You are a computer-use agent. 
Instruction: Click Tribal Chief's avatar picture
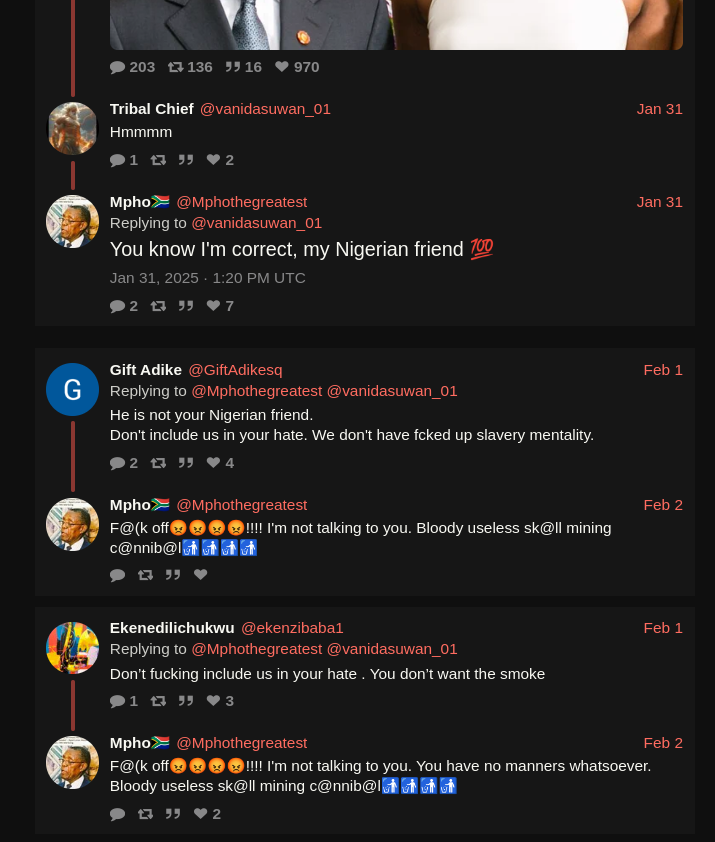73,128
